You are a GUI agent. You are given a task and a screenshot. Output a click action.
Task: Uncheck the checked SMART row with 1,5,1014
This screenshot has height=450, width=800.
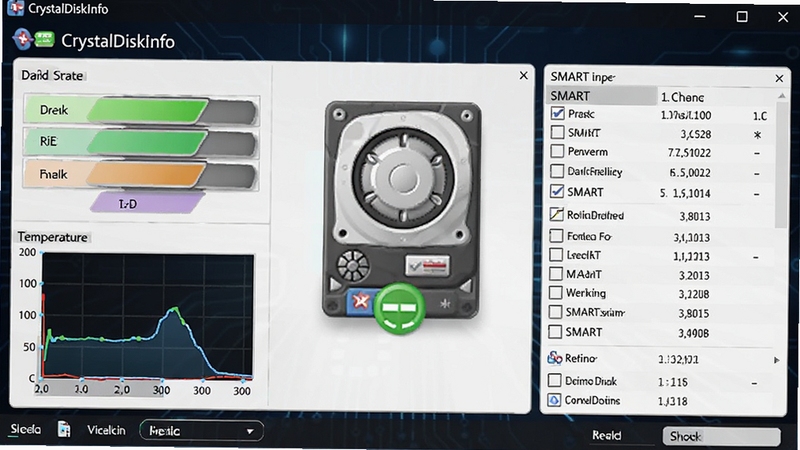pos(557,191)
